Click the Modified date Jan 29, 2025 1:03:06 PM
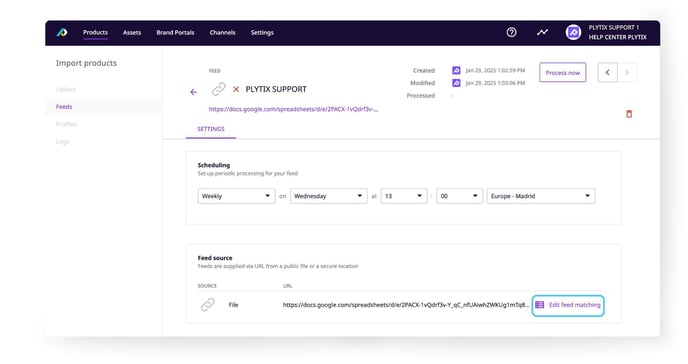688x364 pixels. pos(495,83)
